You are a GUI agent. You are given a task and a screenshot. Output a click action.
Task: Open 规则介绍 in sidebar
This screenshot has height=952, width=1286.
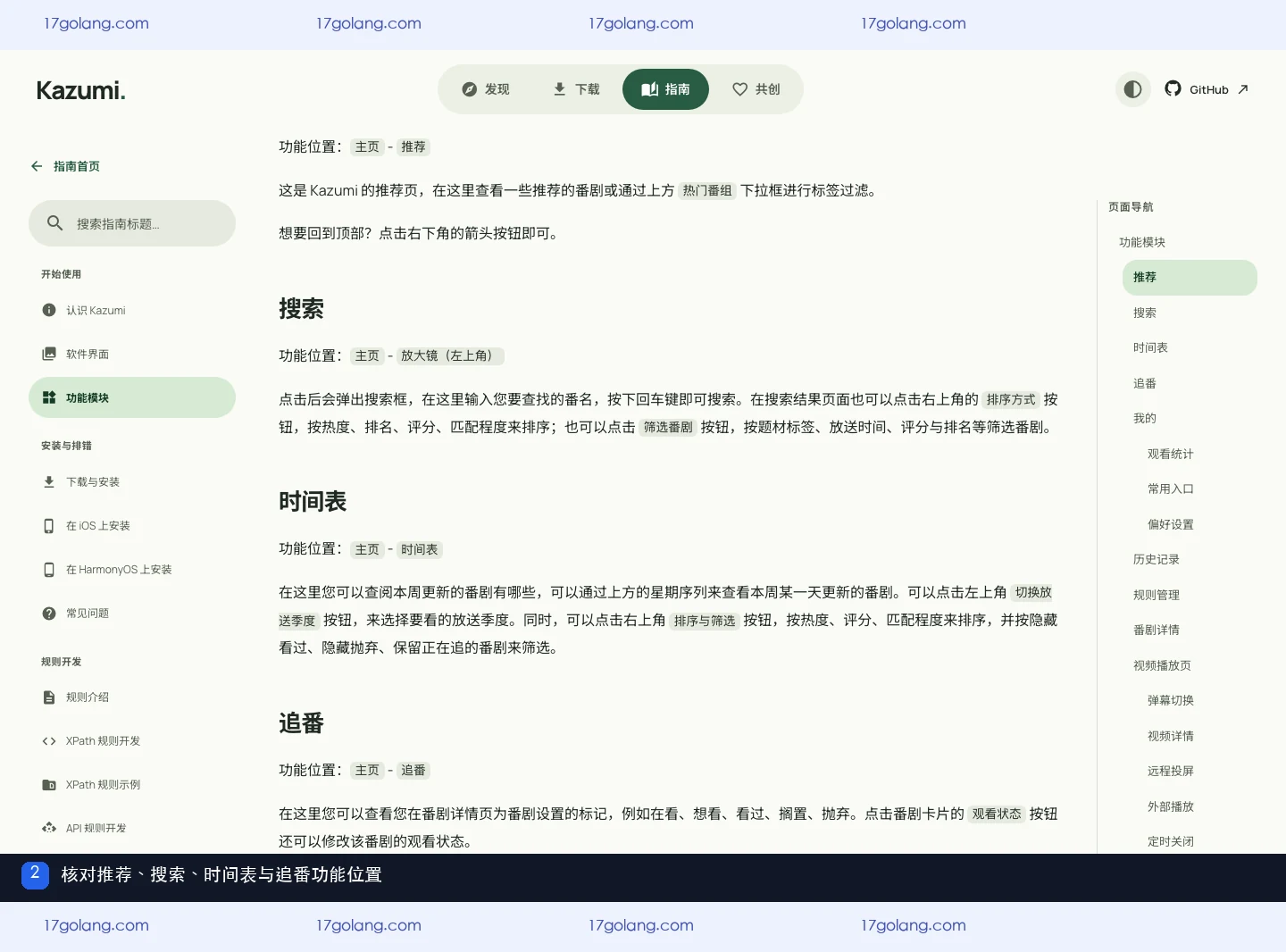pyautogui.click(x=132, y=697)
